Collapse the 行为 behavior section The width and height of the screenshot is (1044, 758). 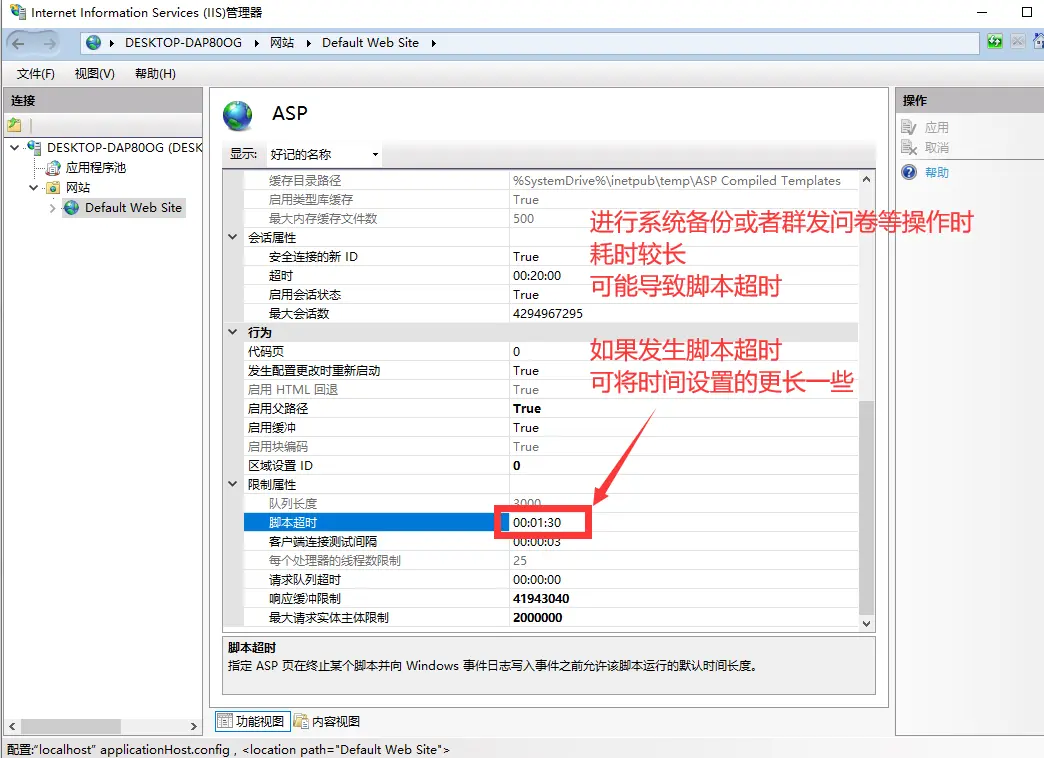(234, 333)
